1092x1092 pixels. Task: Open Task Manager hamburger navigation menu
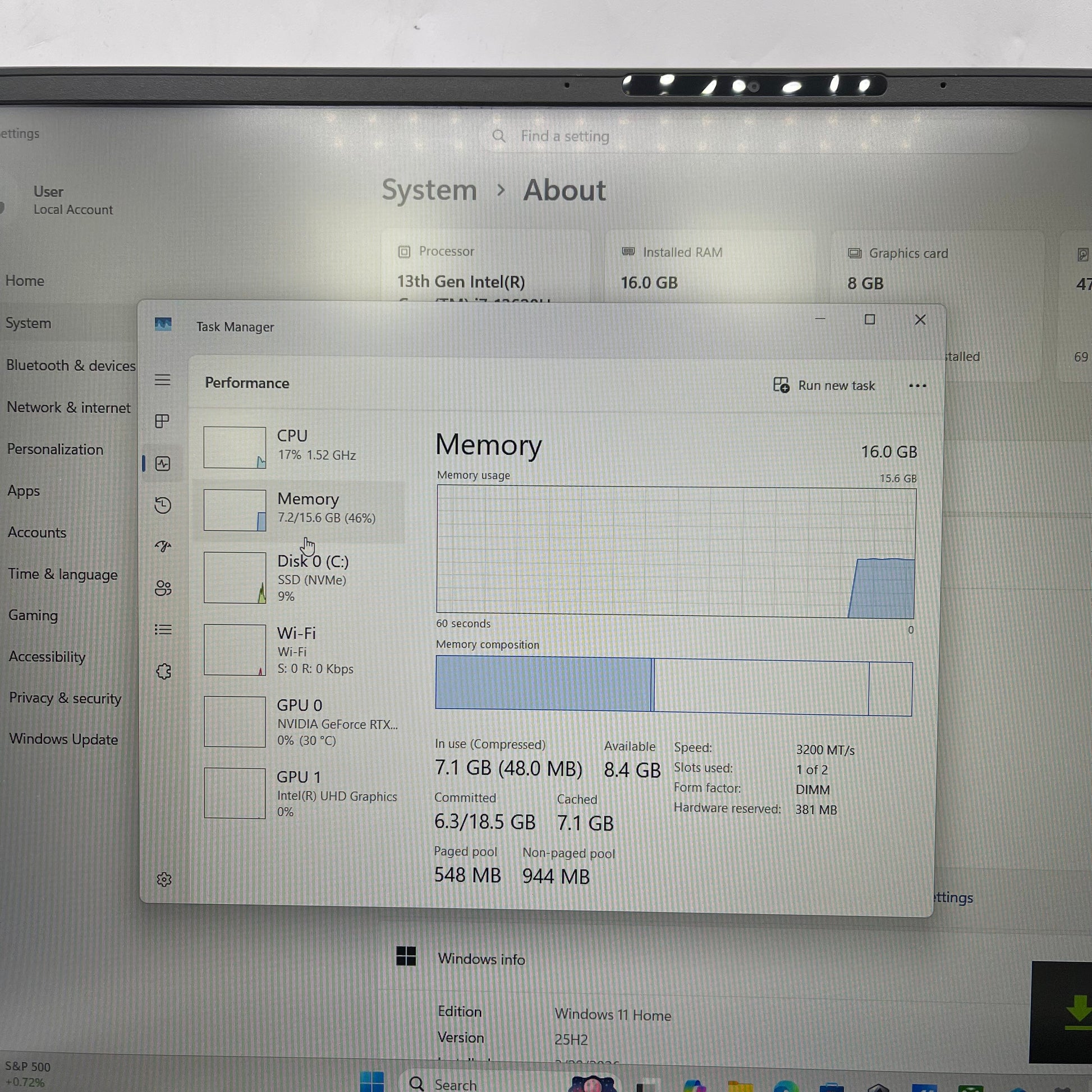pos(163,380)
